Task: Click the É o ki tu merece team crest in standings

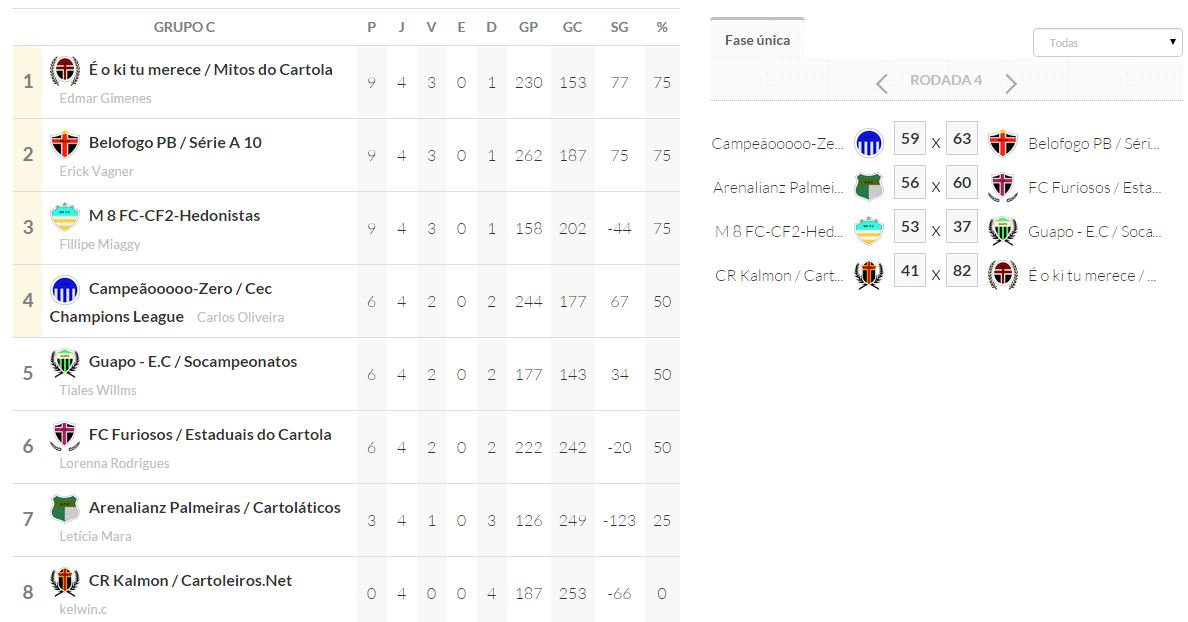Action: coord(65,71)
